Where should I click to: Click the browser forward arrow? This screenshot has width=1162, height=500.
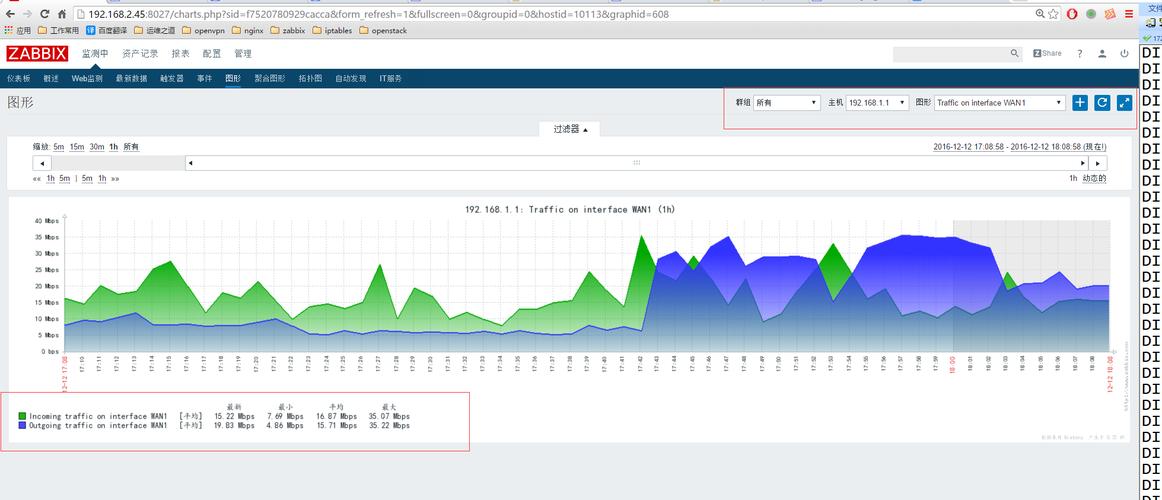[x=27, y=14]
